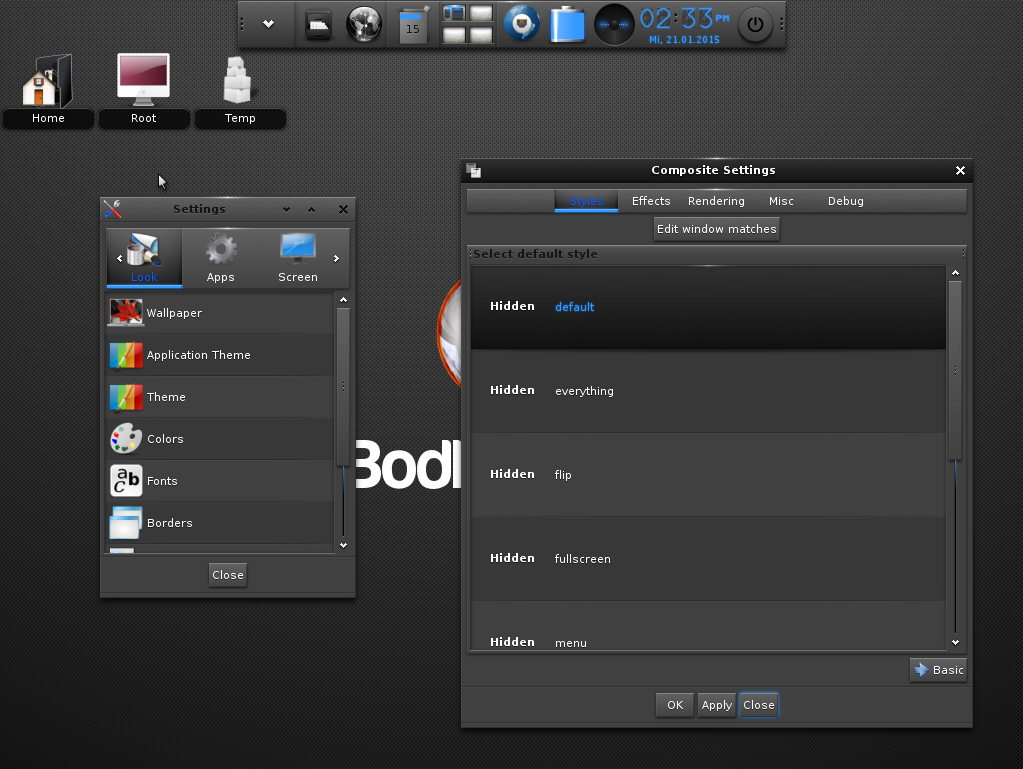Select the flip style row
Viewport: 1023px width, 769px height.
(708, 475)
